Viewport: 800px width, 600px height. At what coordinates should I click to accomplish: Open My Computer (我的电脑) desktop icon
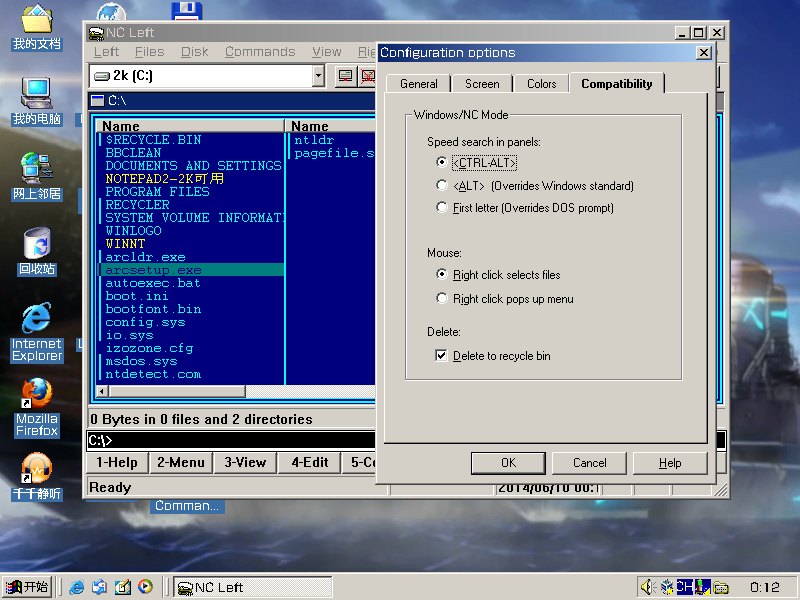pyautogui.click(x=36, y=94)
